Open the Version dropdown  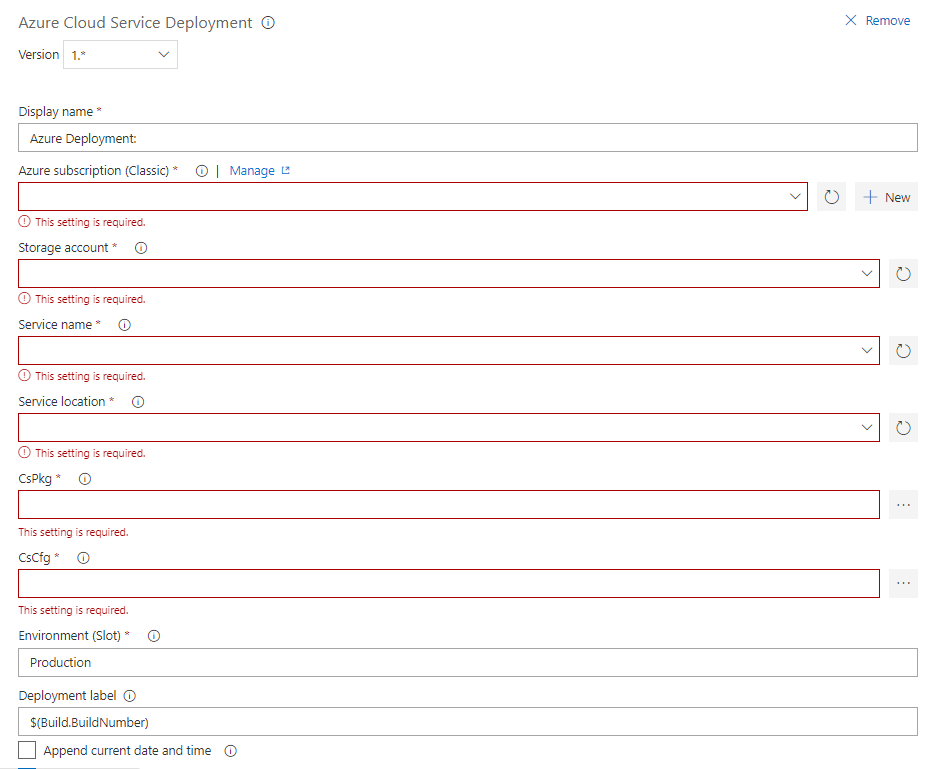pos(121,55)
